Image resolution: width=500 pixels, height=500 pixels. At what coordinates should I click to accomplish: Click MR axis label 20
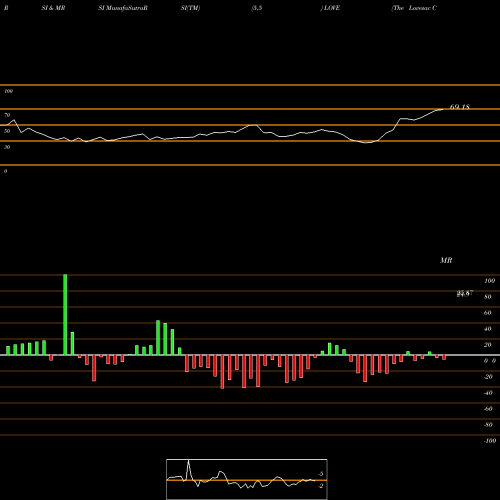[x=488, y=345]
